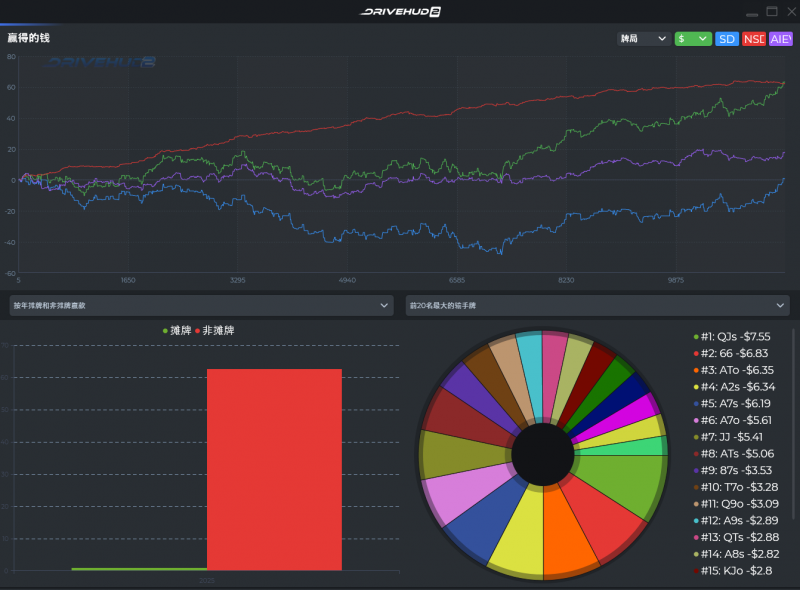Select the #2: 66 -$6.83 legend entry
This screenshot has height=590, width=800.
[x=733, y=353]
